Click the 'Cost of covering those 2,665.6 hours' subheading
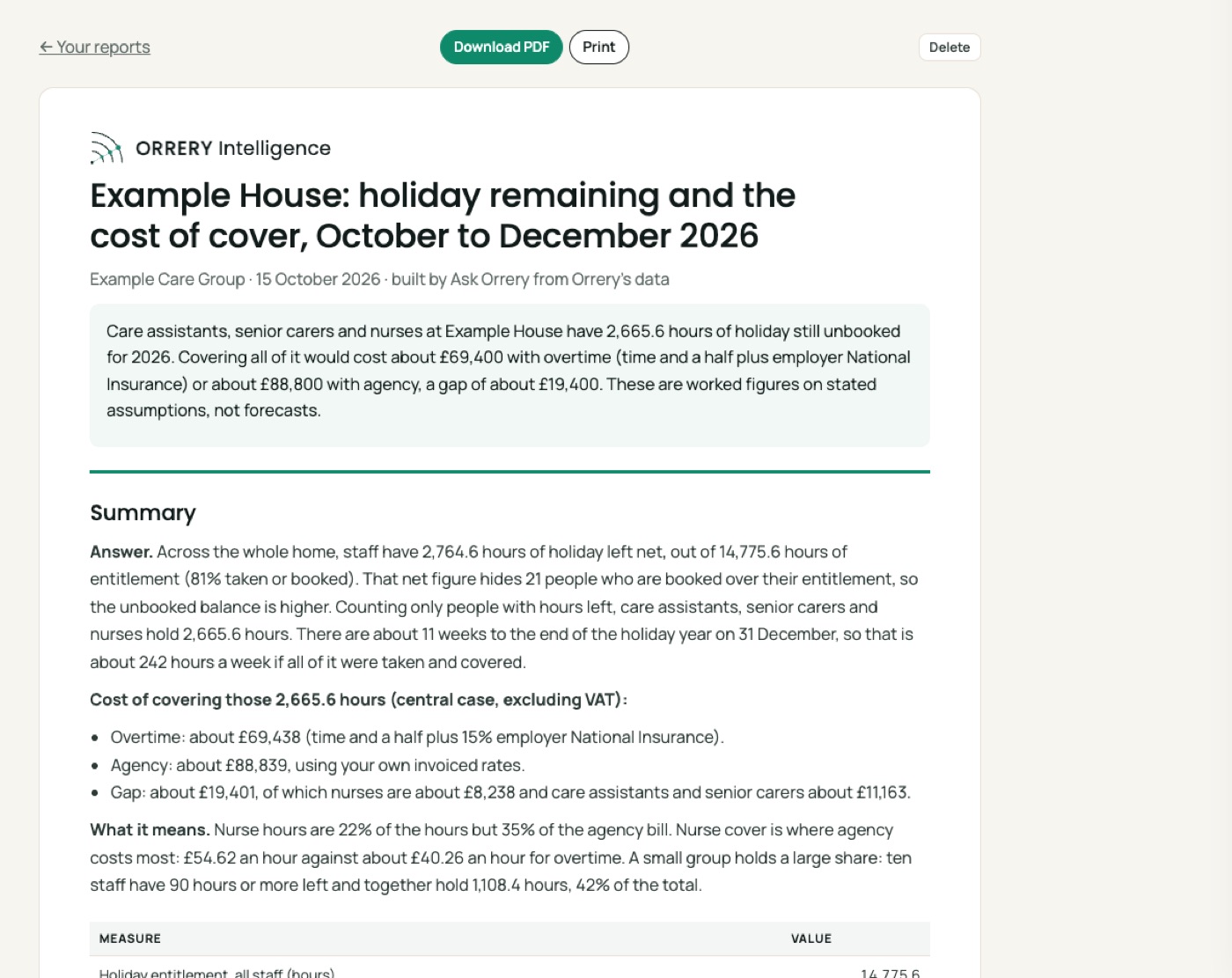The height and width of the screenshot is (978, 1232). (358, 700)
